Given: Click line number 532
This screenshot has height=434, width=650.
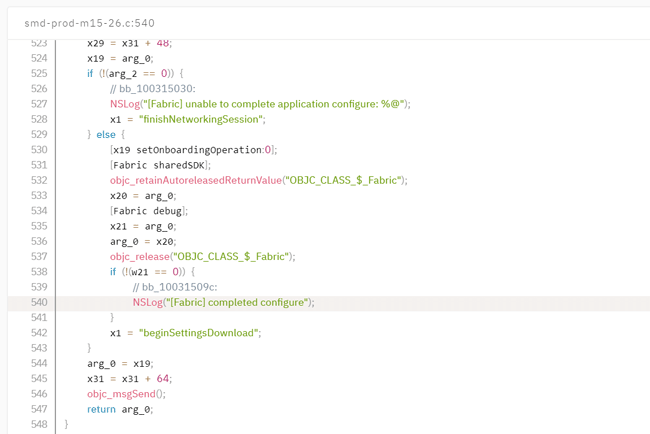Looking at the screenshot, I should pyautogui.click(x=39, y=180).
